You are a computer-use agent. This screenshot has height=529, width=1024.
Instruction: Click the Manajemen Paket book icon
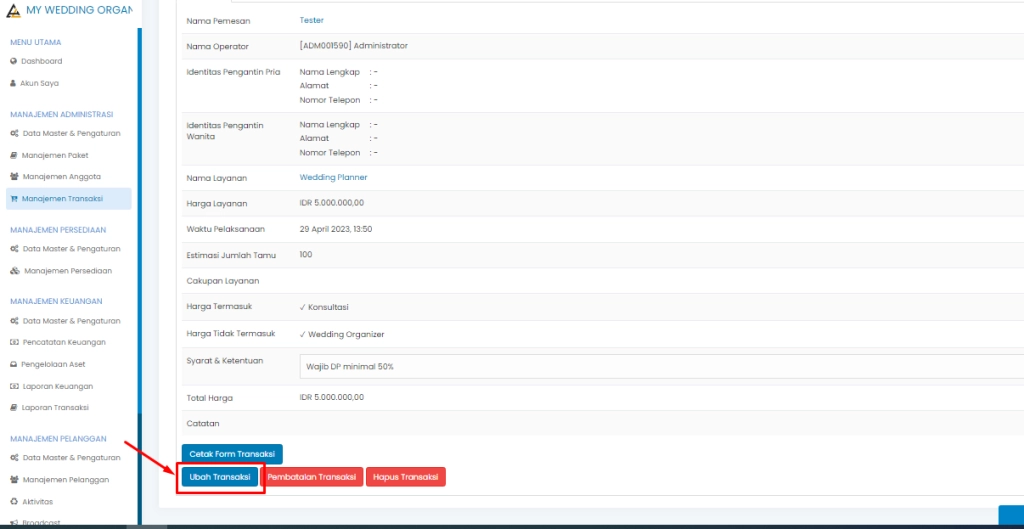point(14,155)
